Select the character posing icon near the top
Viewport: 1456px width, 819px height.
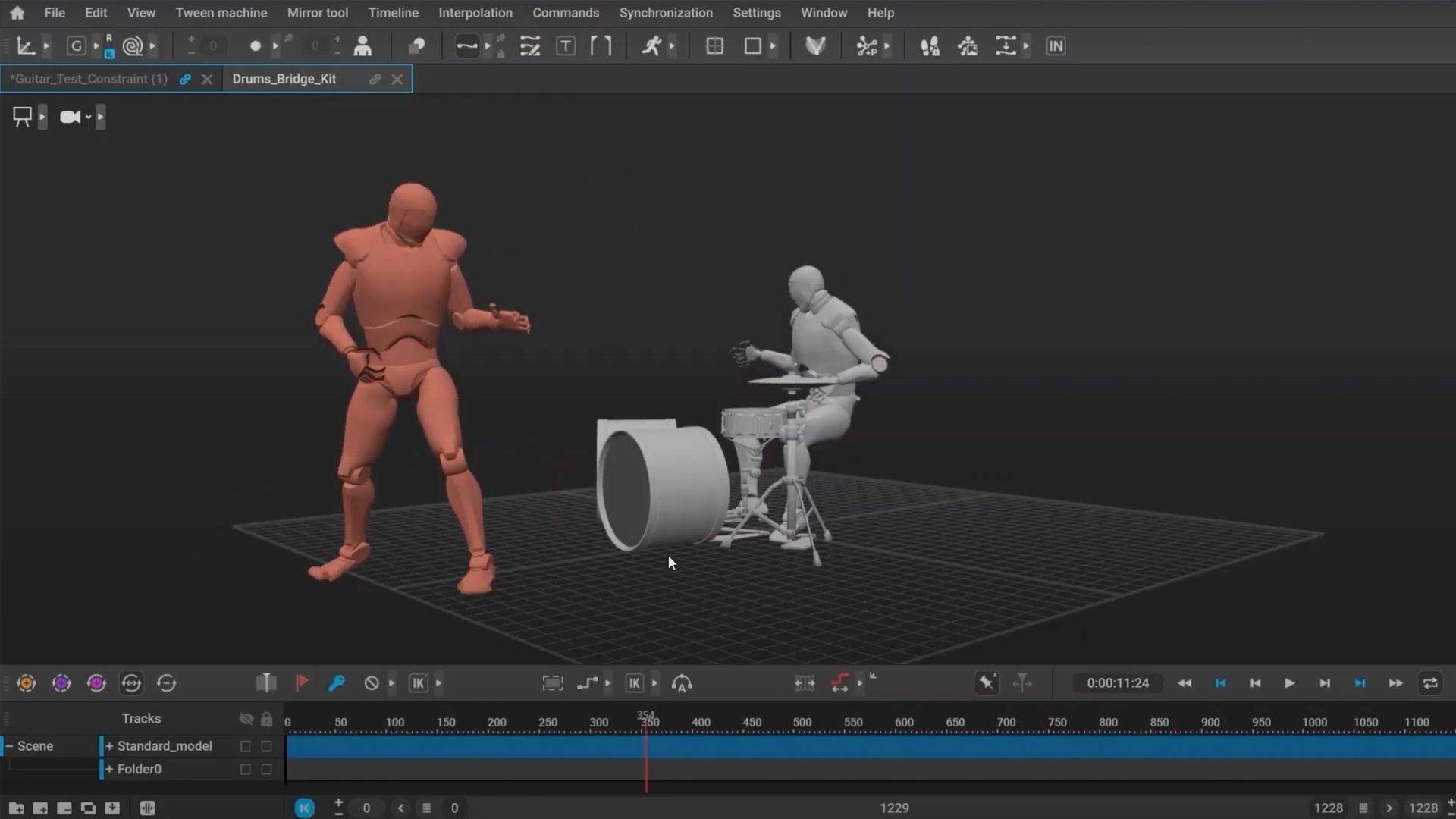click(362, 45)
